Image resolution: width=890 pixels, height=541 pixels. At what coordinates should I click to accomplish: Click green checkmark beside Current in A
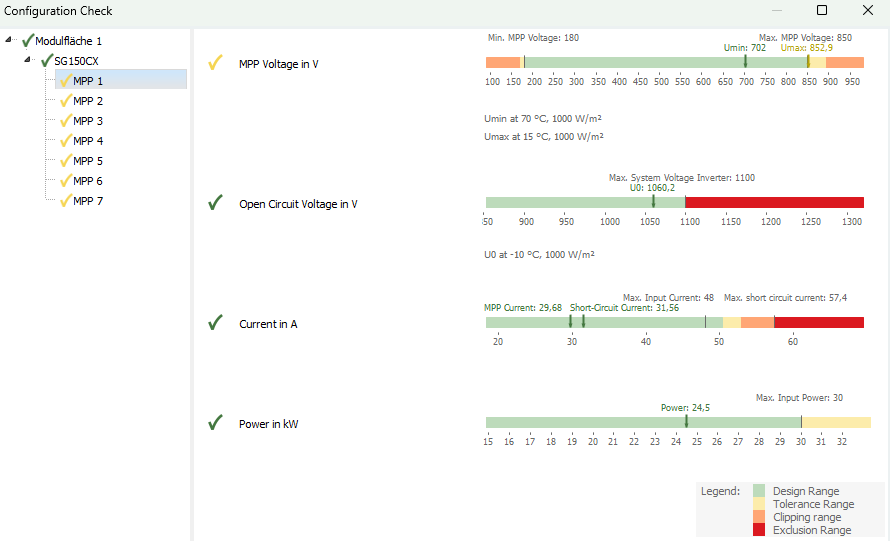coord(215,323)
